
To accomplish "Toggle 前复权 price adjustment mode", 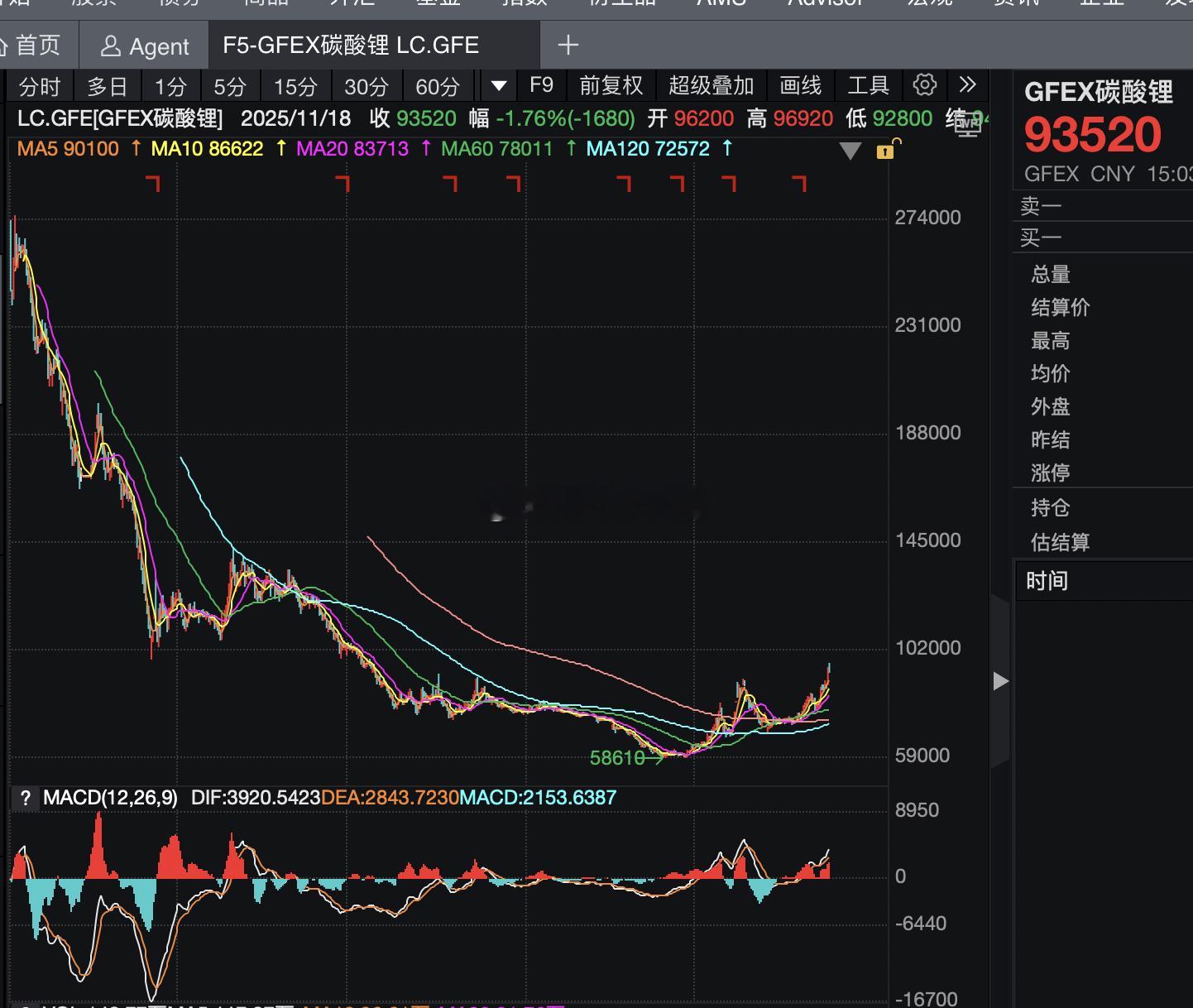I will pyautogui.click(x=610, y=85).
